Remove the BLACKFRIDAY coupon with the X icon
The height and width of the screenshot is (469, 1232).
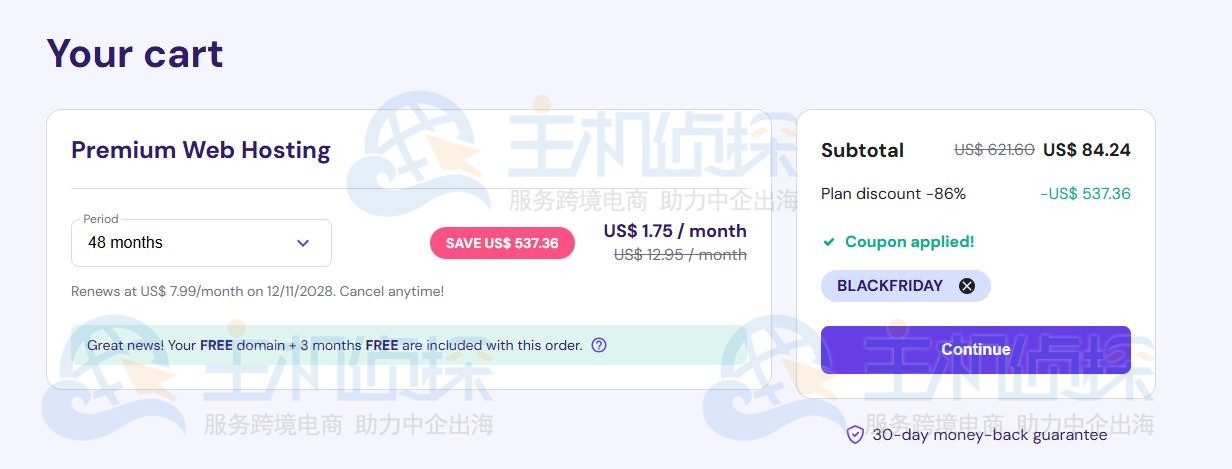coord(966,286)
